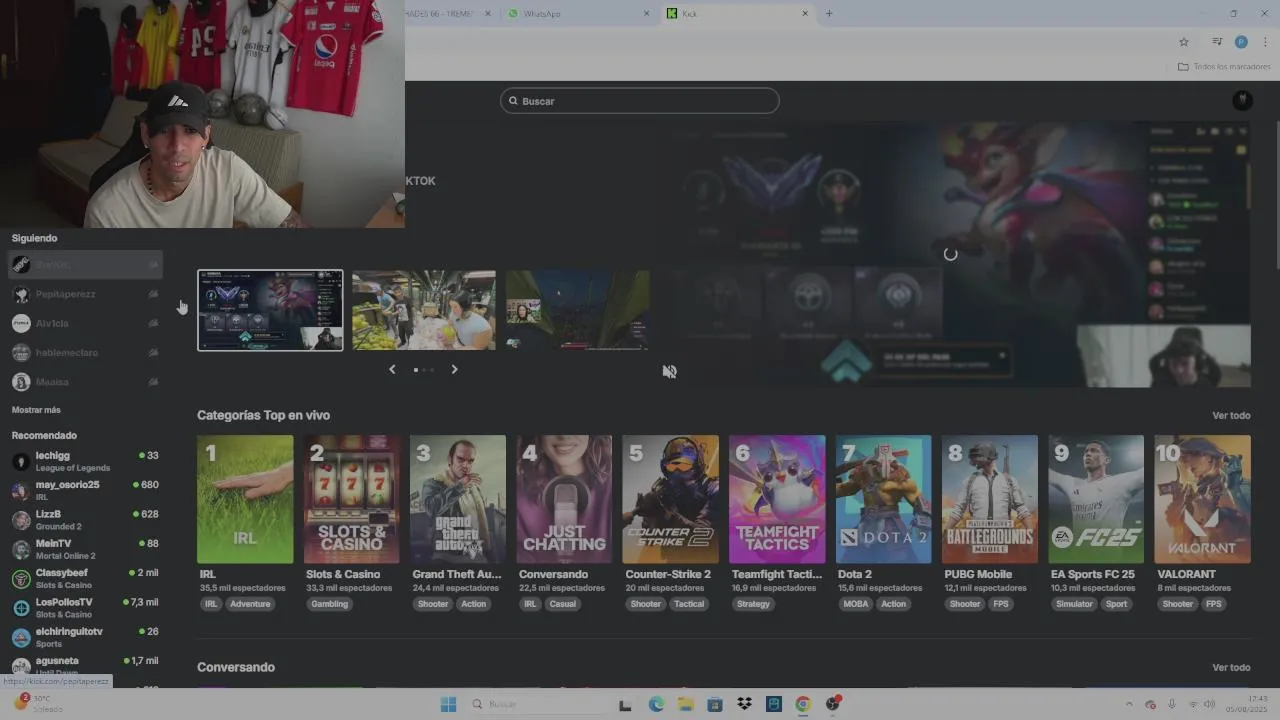Select second carousel thumbnail with market scene

click(x=424, y=310)
